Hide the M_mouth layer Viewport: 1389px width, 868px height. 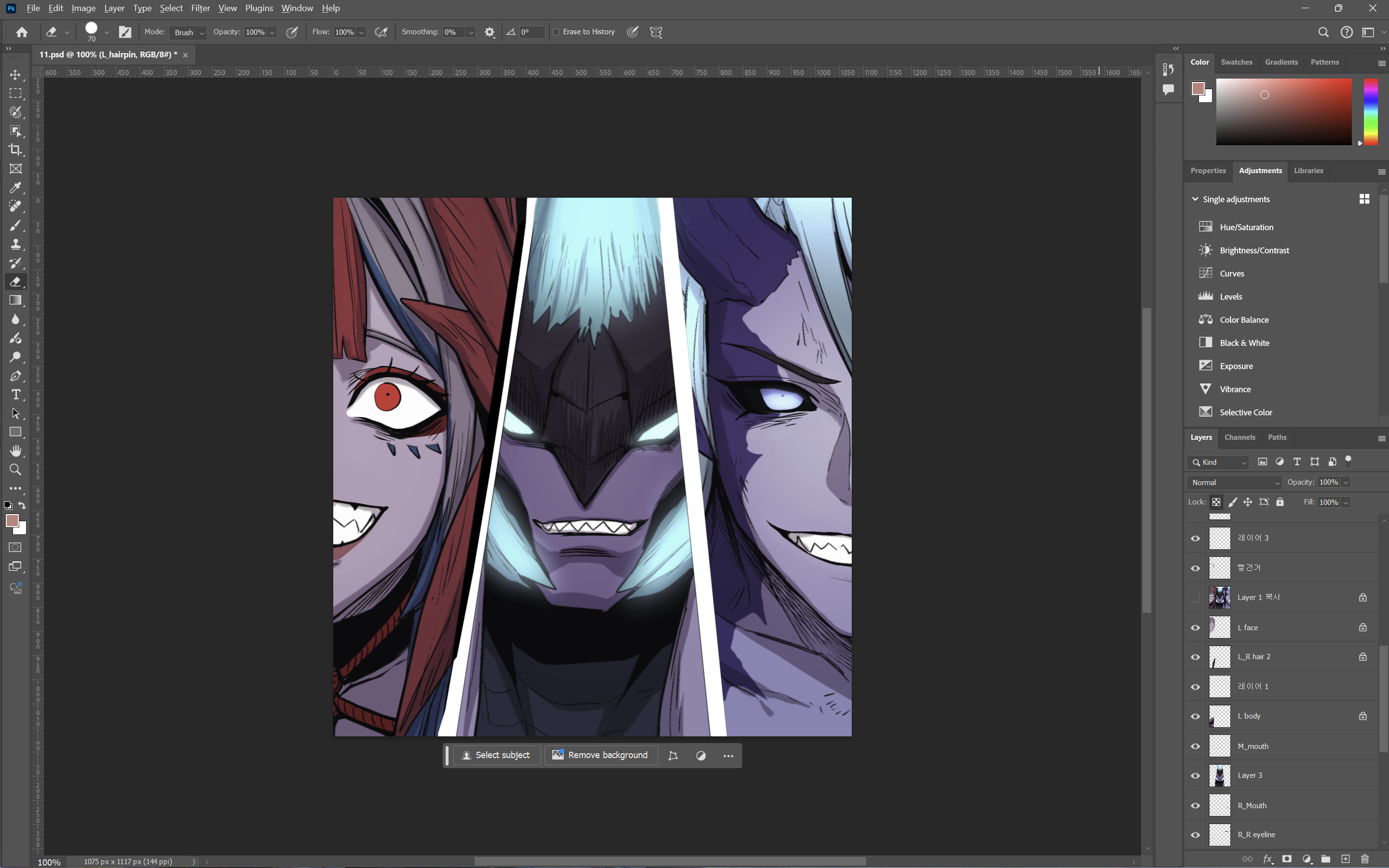click(x=1196, y=746)
